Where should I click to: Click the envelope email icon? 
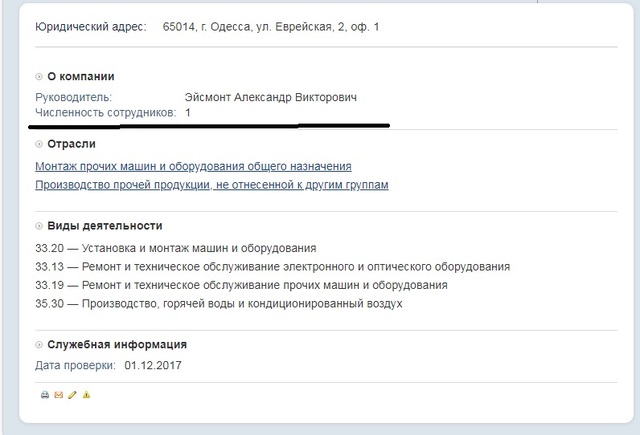tap(58, 395)
